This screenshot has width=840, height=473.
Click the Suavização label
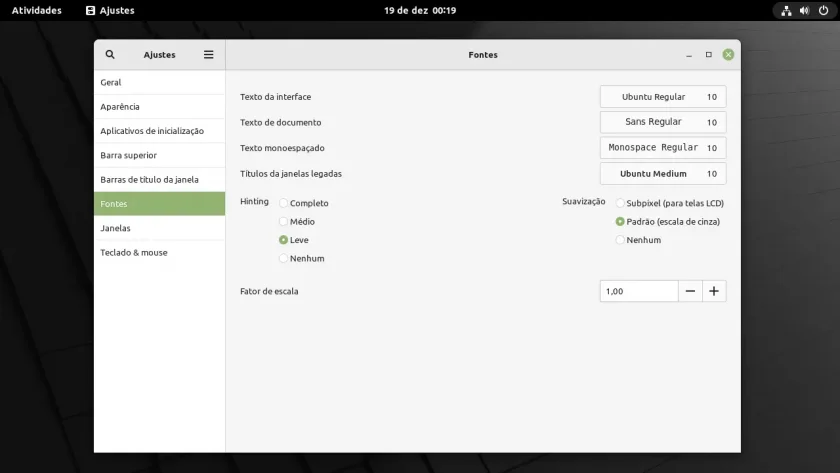click(583, 201)
